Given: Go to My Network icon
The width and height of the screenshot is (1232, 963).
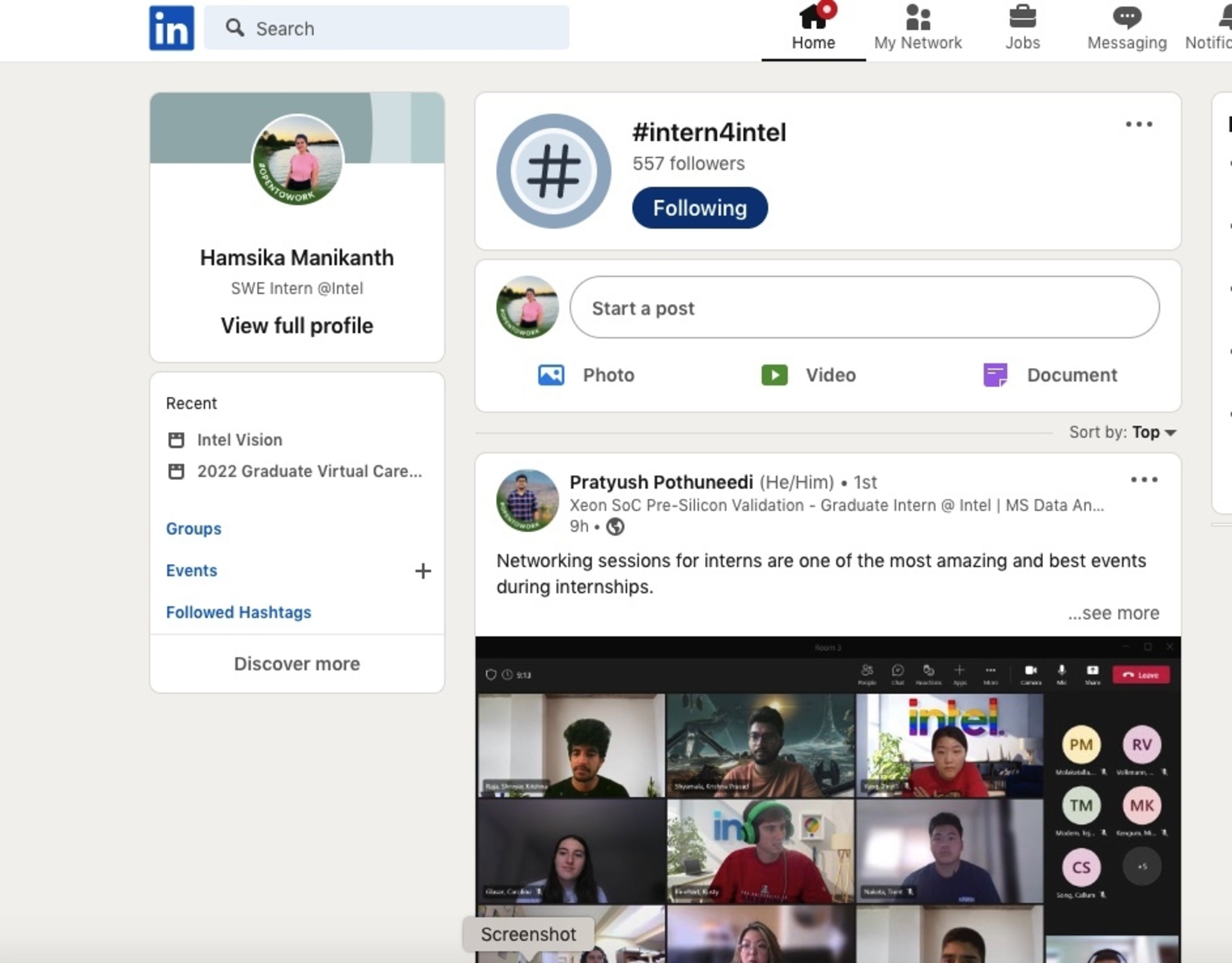Looking at the screenshot, I should click(918, 17).
